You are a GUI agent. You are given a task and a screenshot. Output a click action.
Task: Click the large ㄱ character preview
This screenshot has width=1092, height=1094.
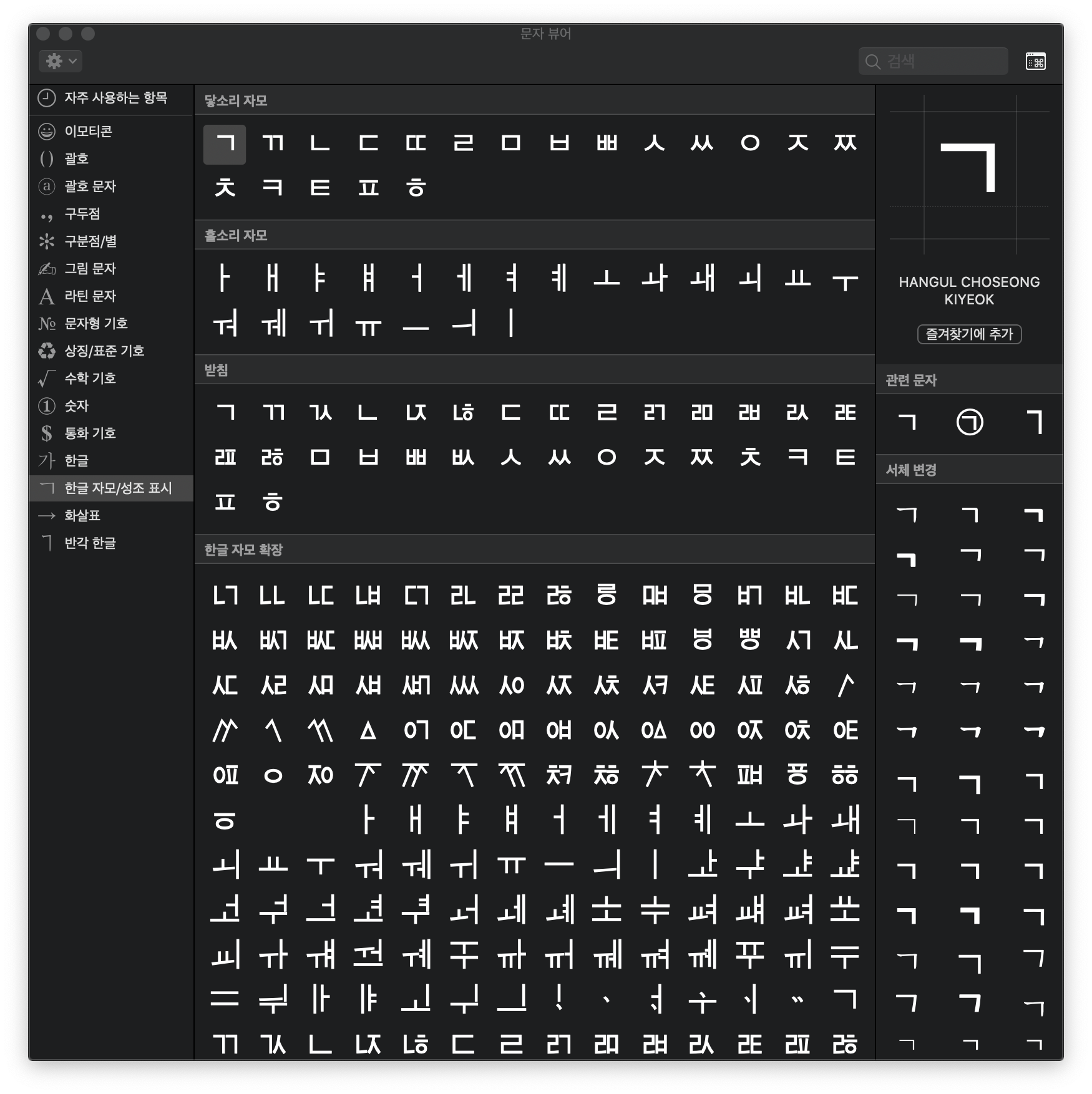969,168
